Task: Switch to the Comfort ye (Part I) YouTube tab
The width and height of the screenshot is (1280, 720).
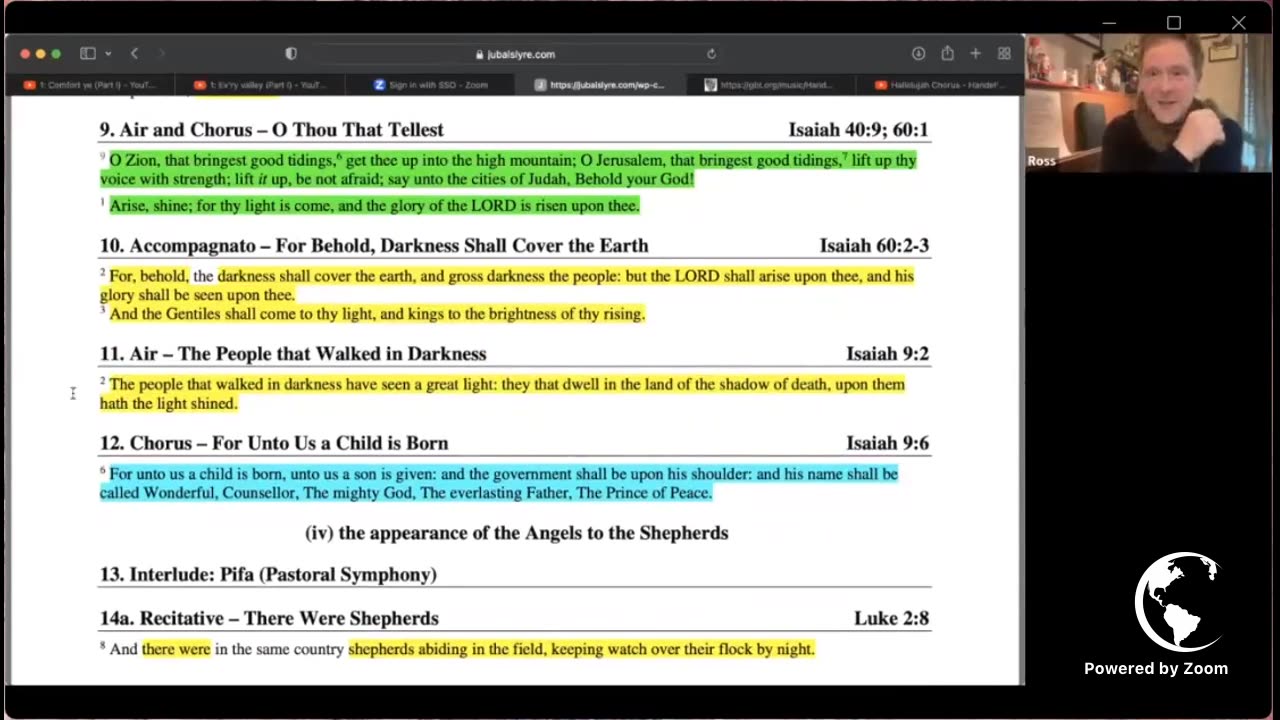Action: (92, 85)
